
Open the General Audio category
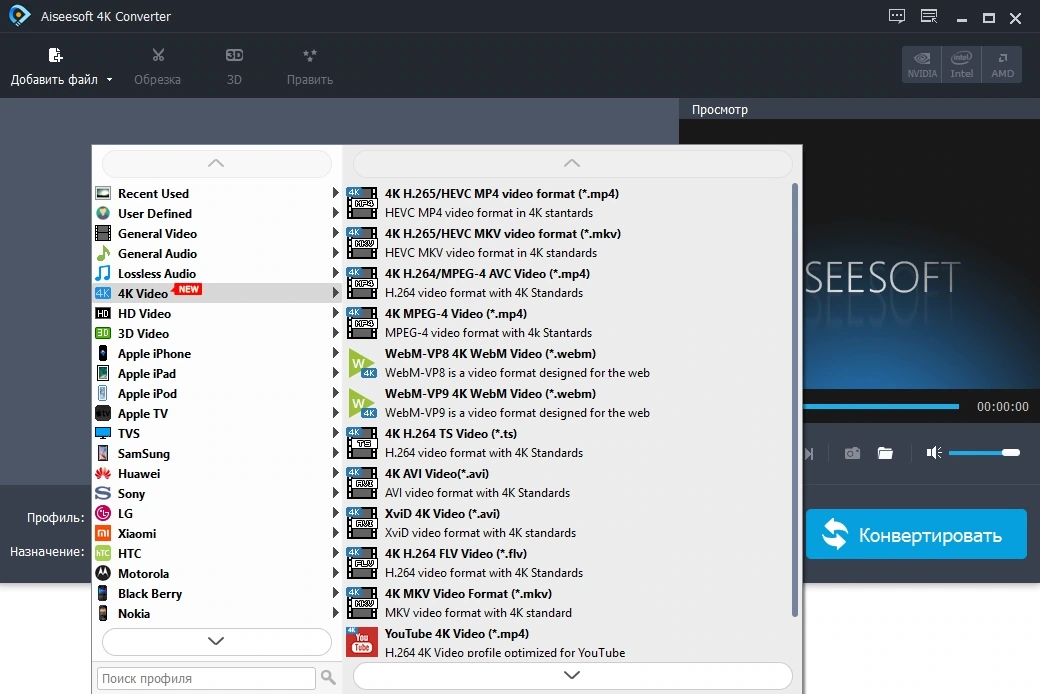[x=217, y=253]
